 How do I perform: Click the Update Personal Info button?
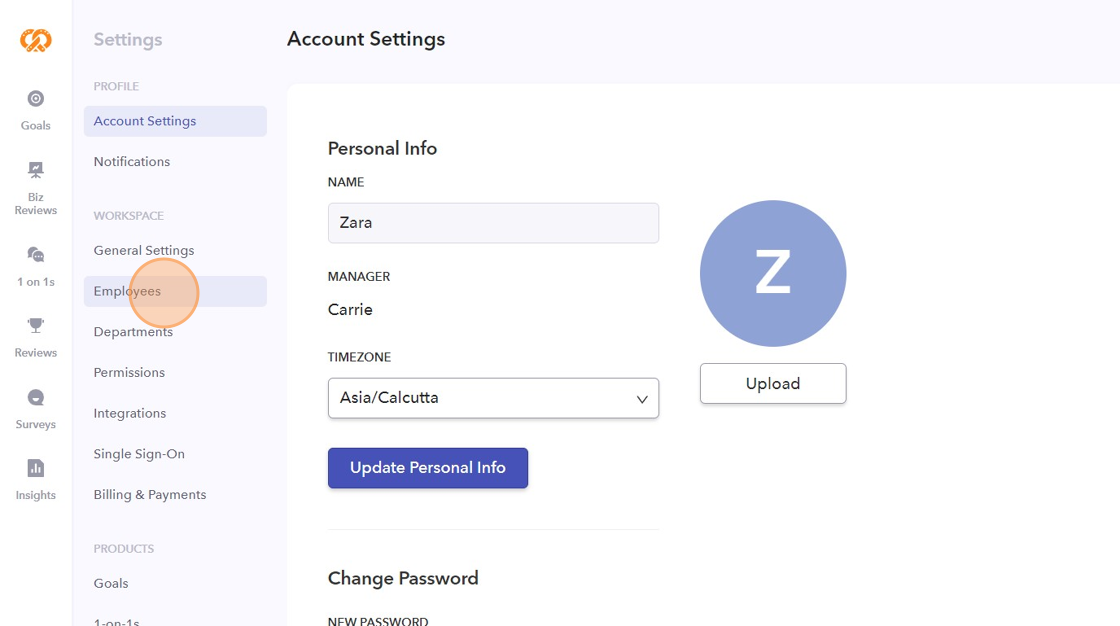(428, 468)
